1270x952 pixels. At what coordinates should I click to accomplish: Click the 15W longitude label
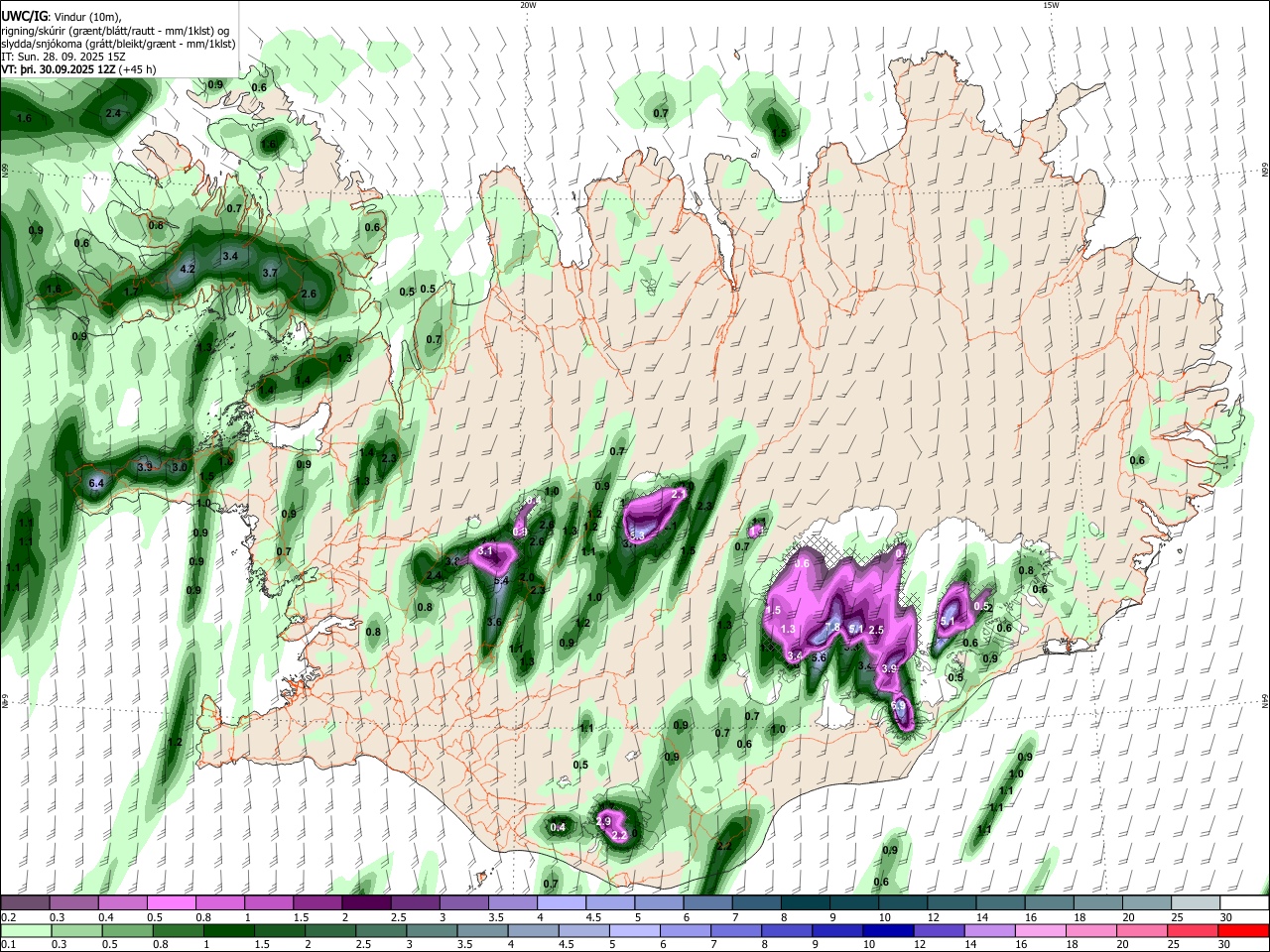pos(1051,5)
